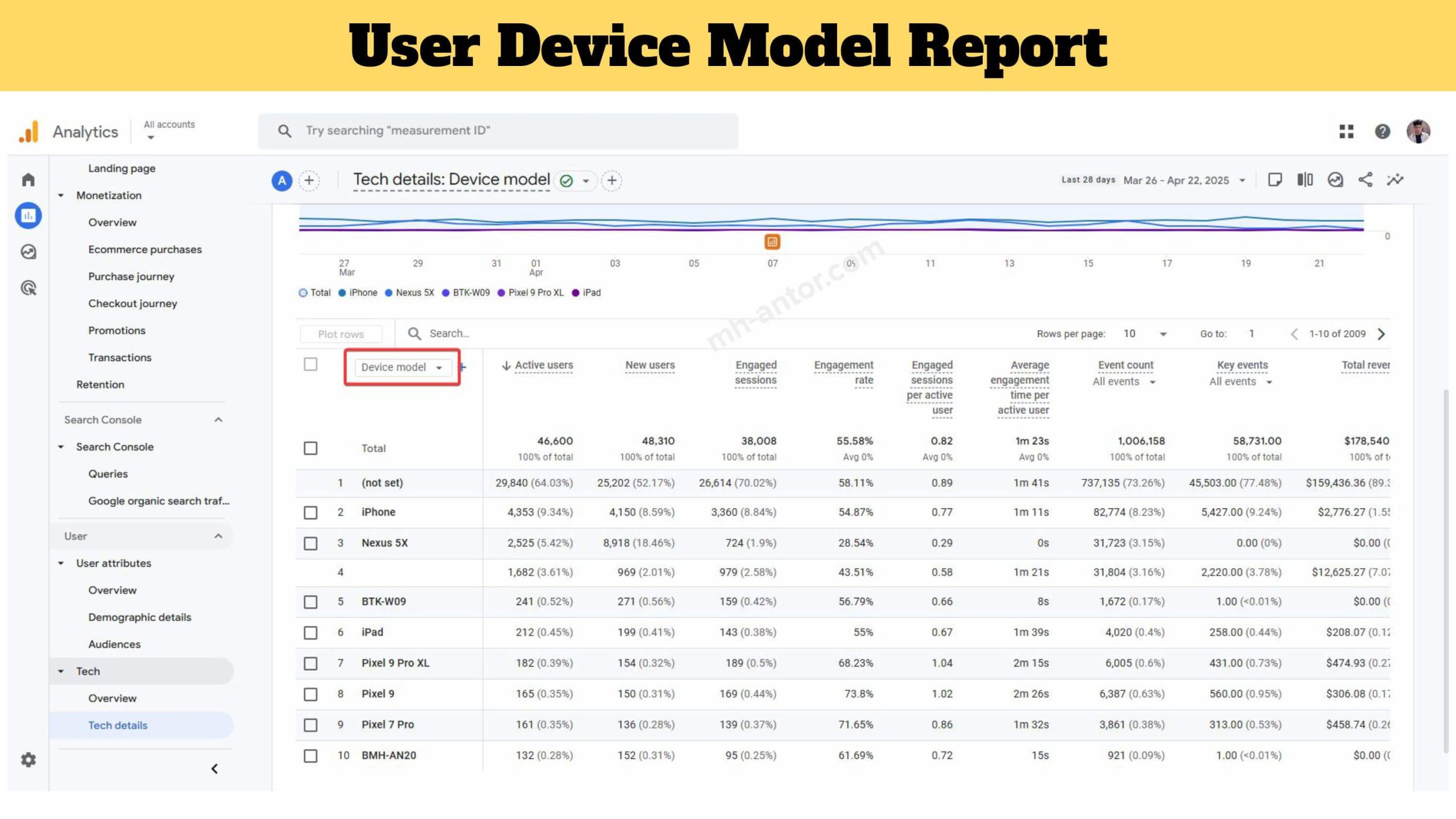
Task: Select the iPhone row checkbox
Action: [x=311, y=513]
